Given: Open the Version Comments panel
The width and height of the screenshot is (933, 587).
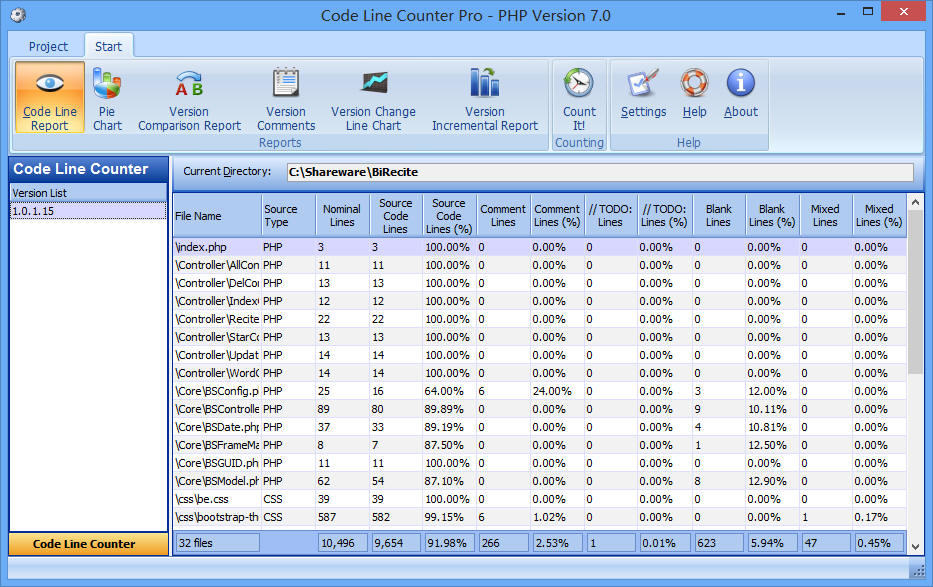Looking at the screenshot, I should coord(286,97).
